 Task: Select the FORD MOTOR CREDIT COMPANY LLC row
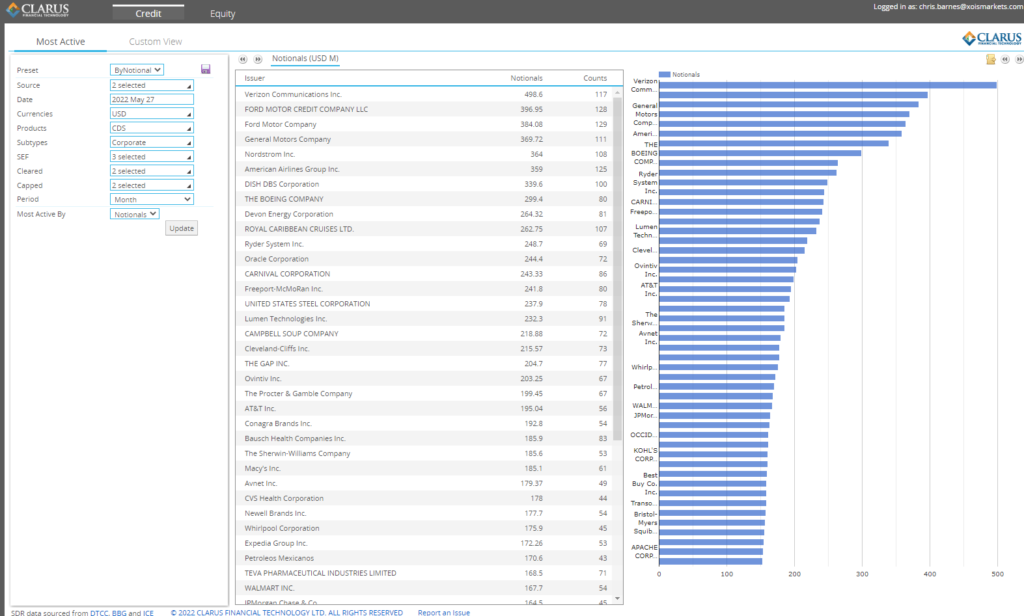click(424, 109)
